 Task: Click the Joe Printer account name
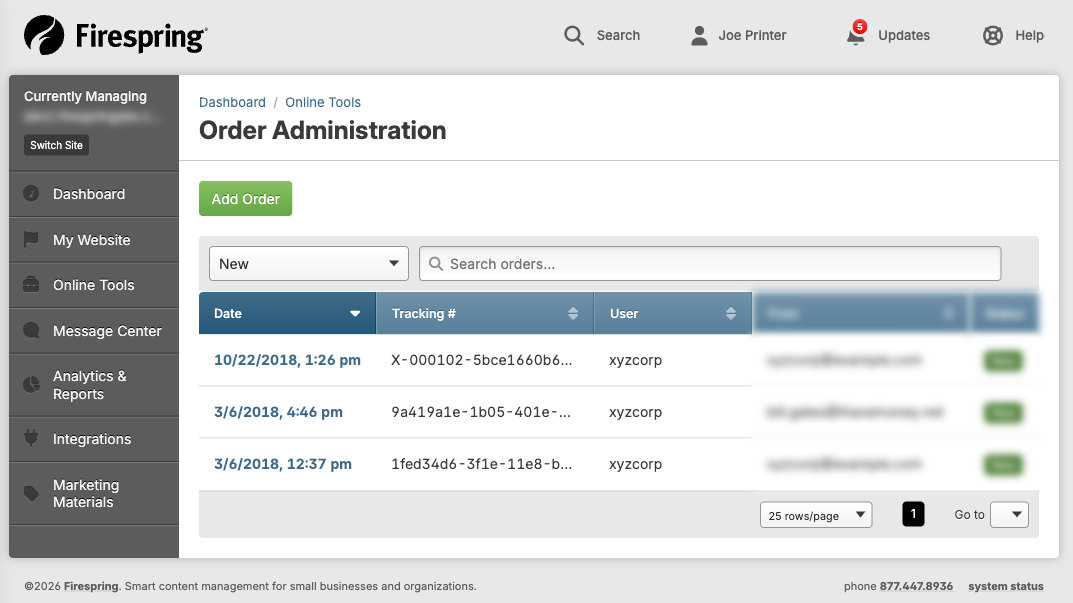(752, 36)
